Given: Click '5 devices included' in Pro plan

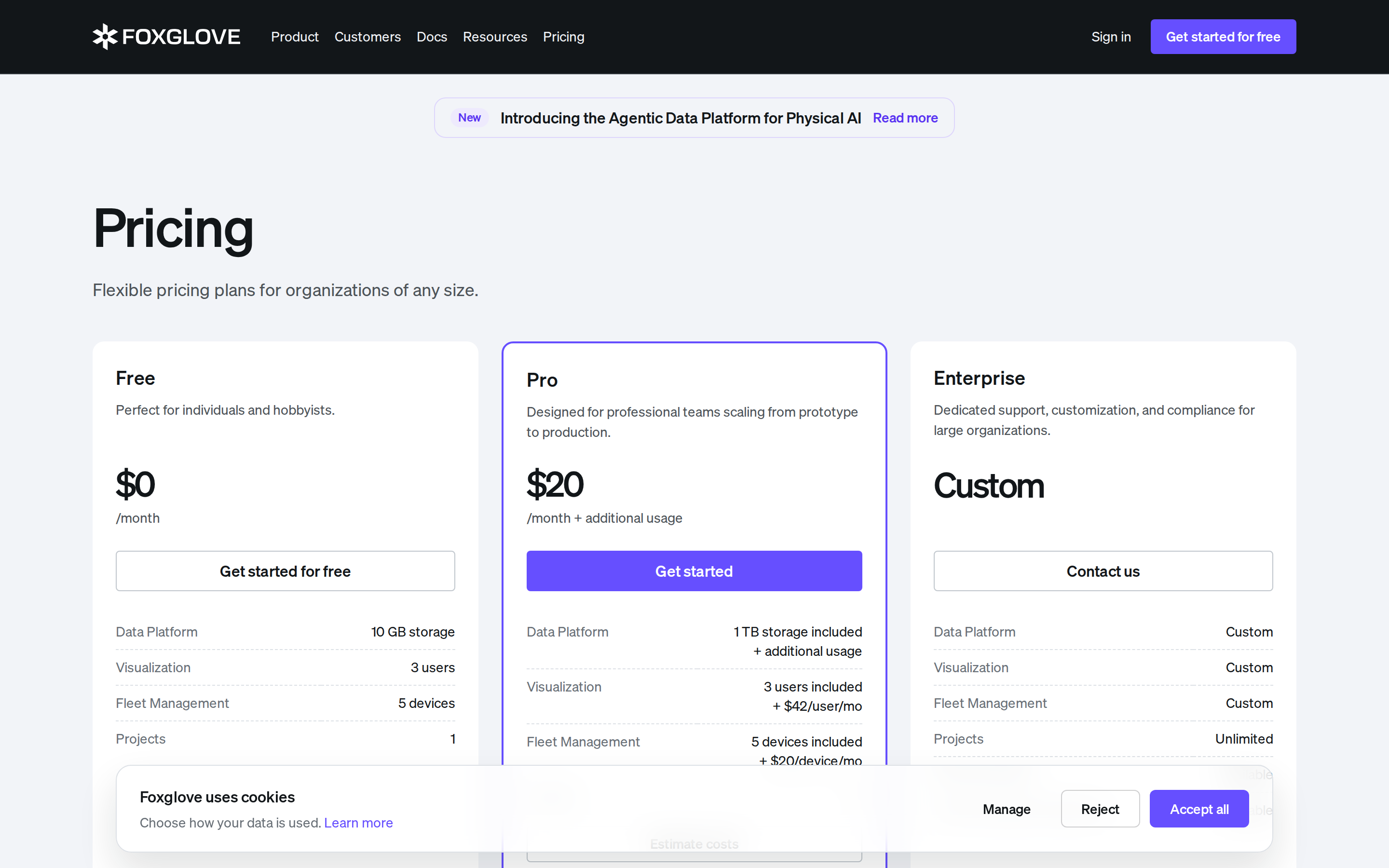Looking at the screenshot, I should [806, 741].
